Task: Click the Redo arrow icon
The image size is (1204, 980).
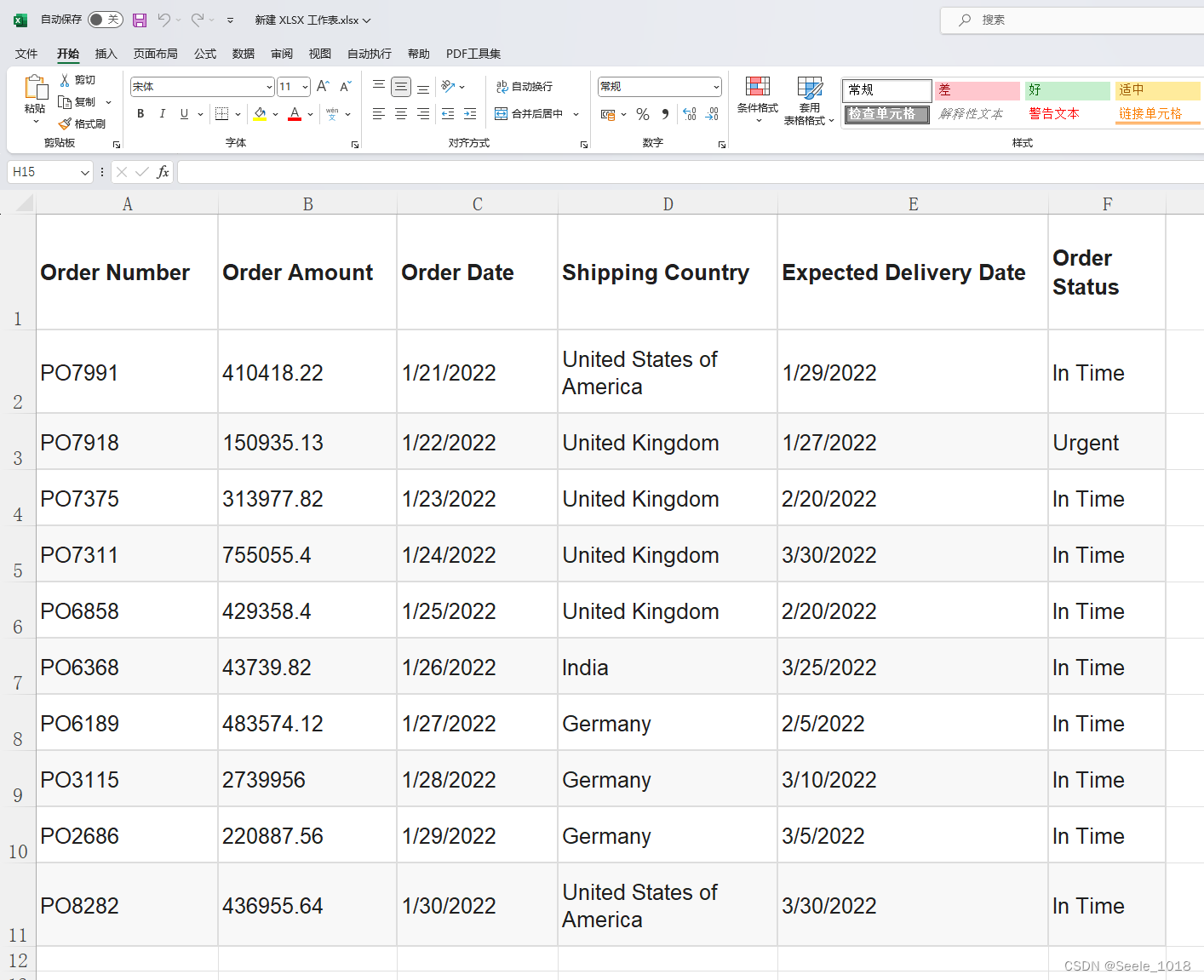Action: pyautogui.click(x=197, y=20)
